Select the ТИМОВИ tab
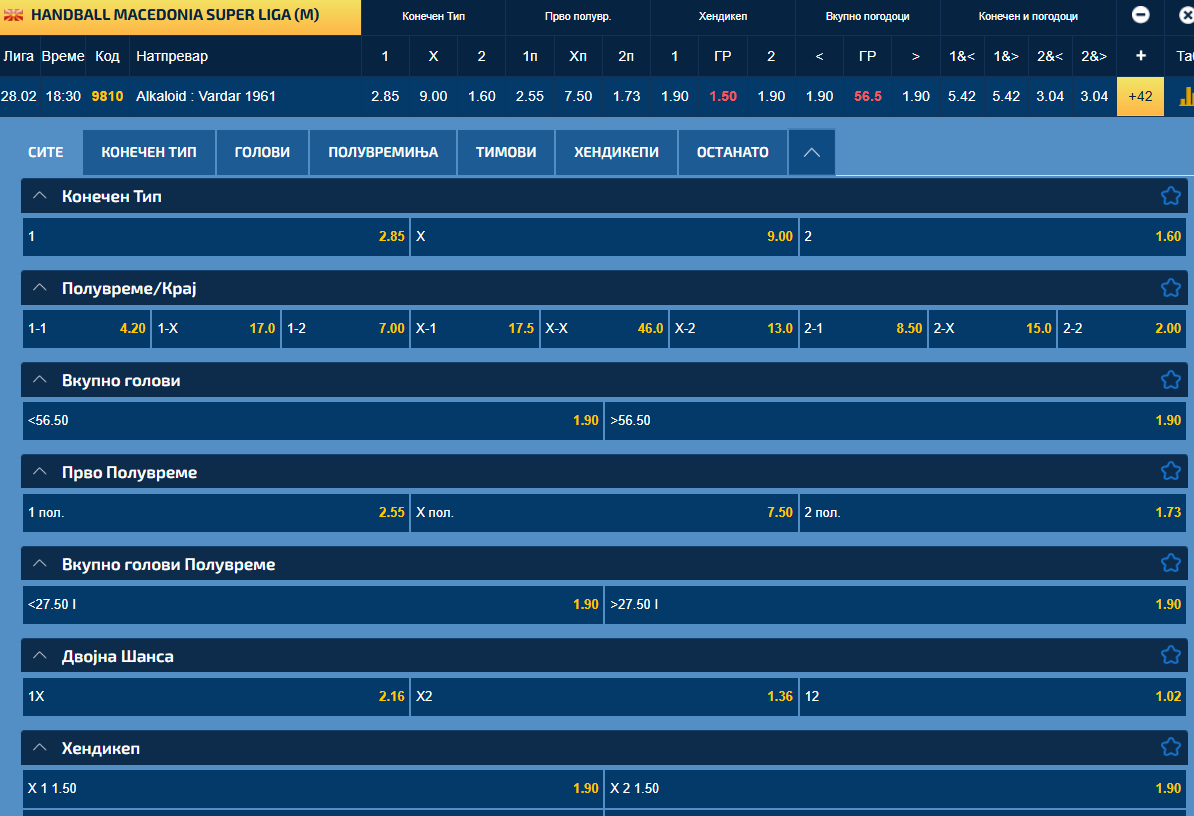 point(506,153)
